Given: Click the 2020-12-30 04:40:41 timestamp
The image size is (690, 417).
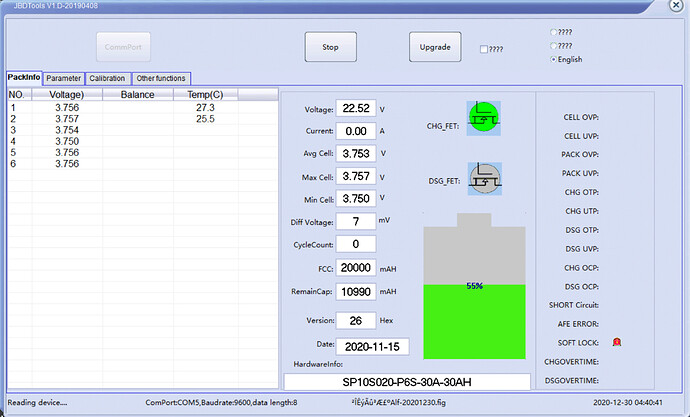Looking at the screenshot, I should 628,402.
